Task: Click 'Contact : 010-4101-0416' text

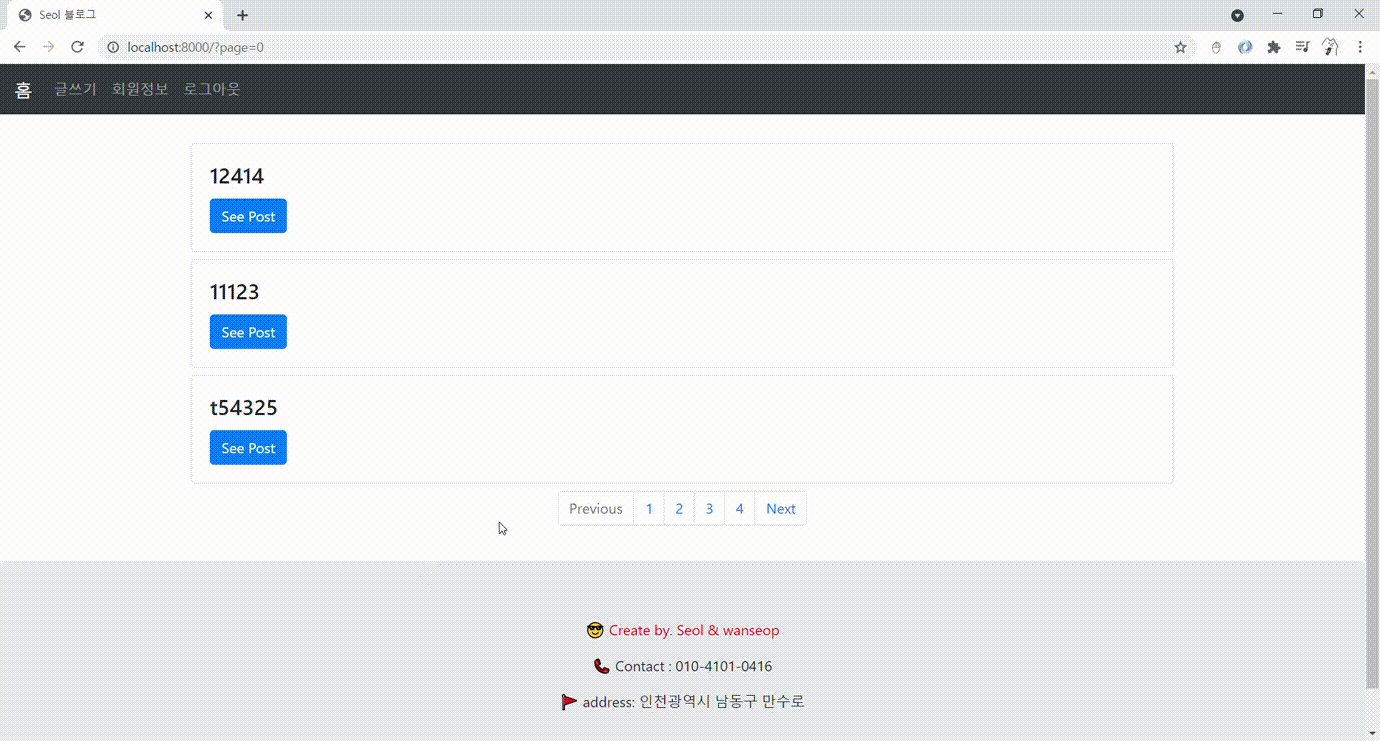Action: [694, 666]
